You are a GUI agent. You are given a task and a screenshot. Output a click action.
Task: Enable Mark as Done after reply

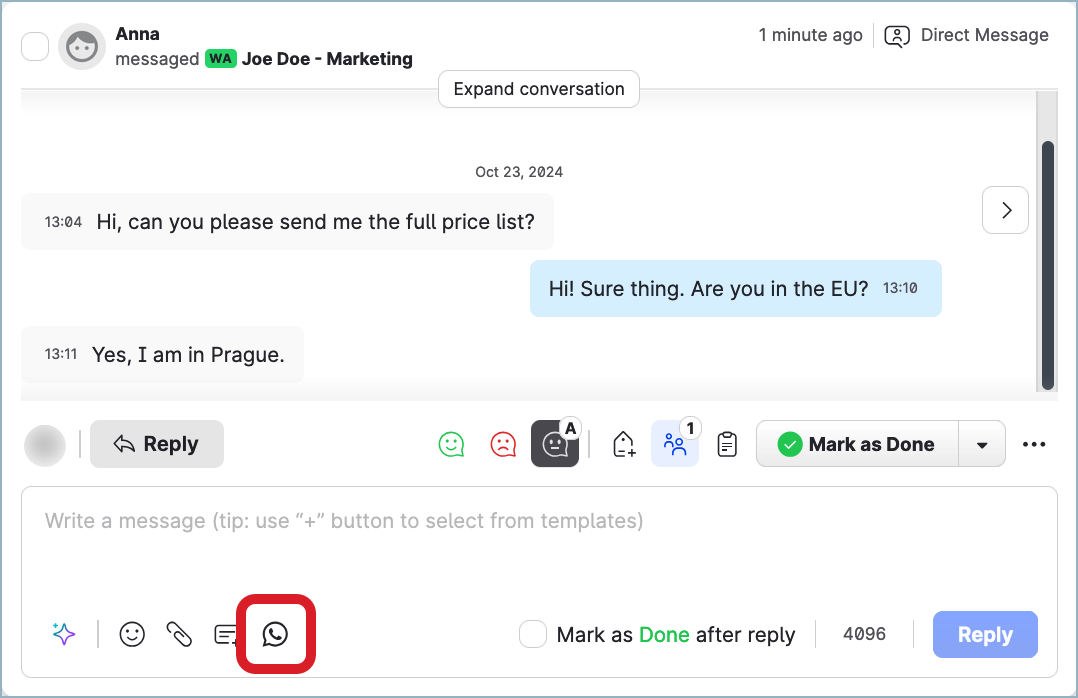532,634
